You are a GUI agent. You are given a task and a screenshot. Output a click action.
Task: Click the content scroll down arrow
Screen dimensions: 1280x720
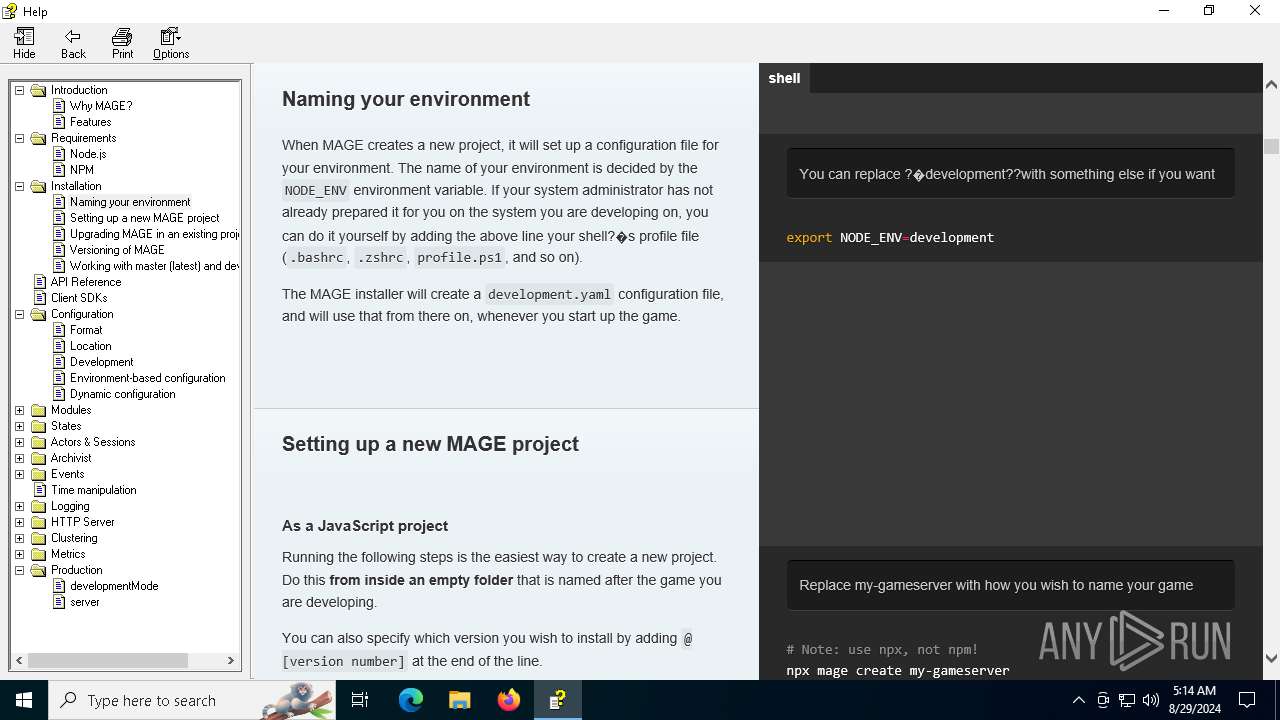[1271, 658]
